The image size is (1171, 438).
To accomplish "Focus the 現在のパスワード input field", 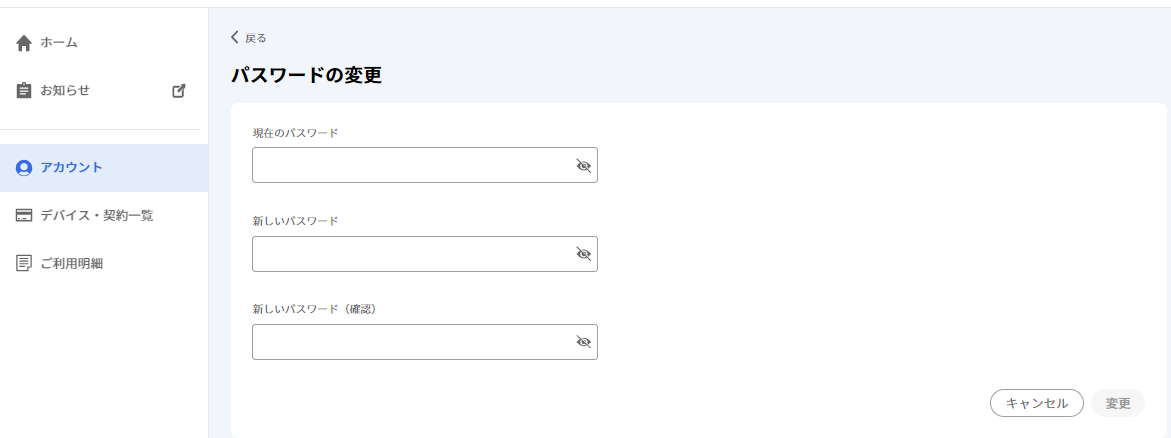I will [x=425, y=165].
